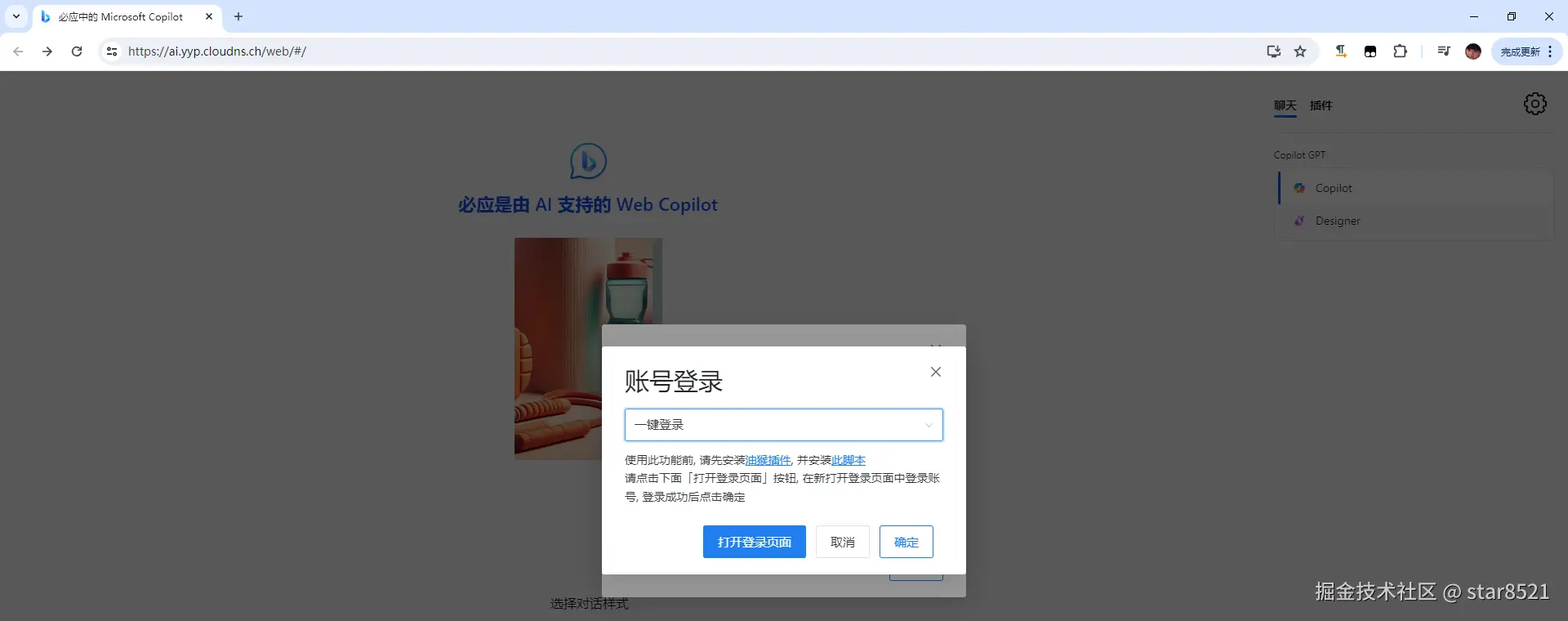Screen dimensions: 1568x621
Task: Open the Chrome profile avatar
Action: 1473,51
